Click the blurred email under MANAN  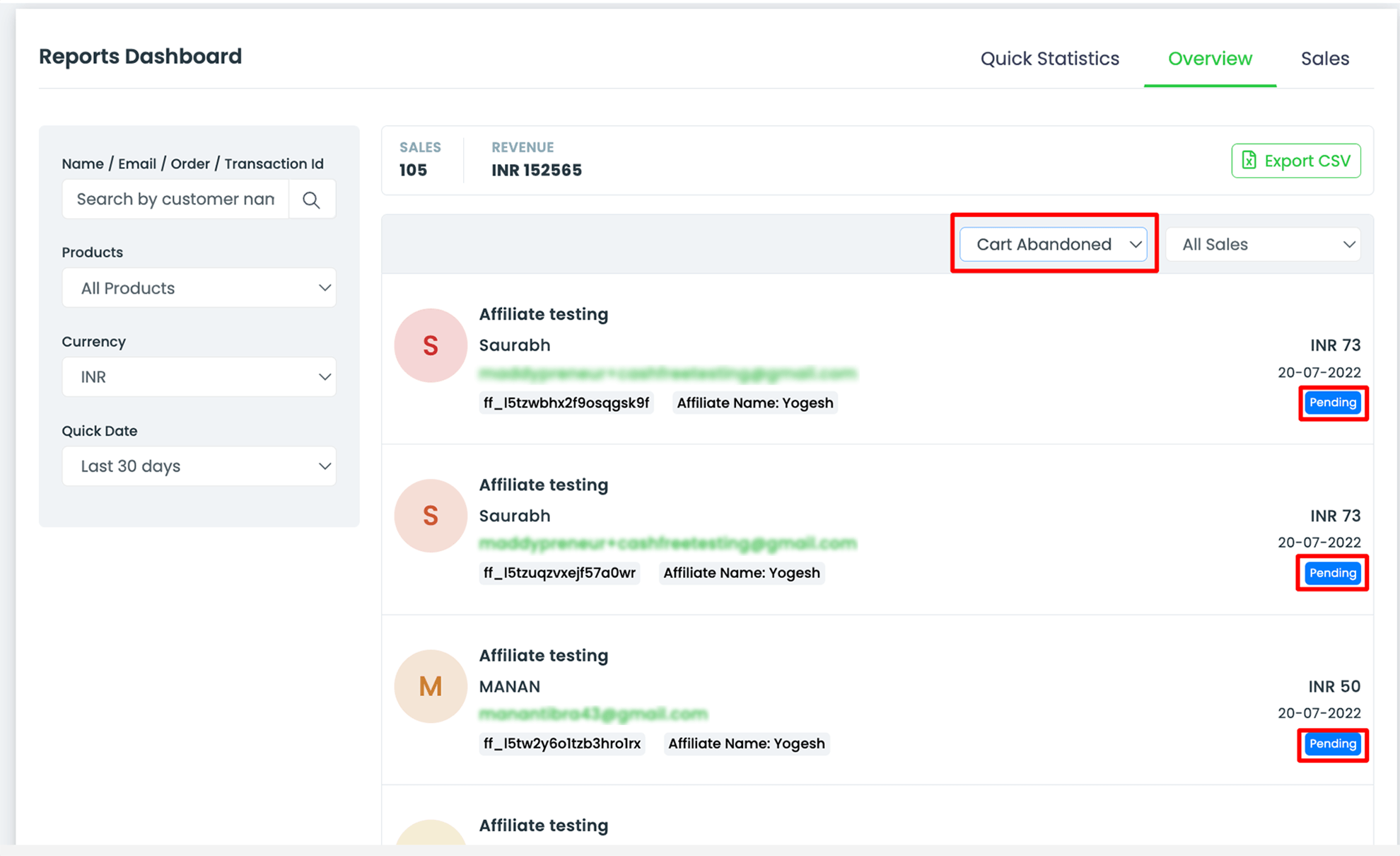(593, 714)
